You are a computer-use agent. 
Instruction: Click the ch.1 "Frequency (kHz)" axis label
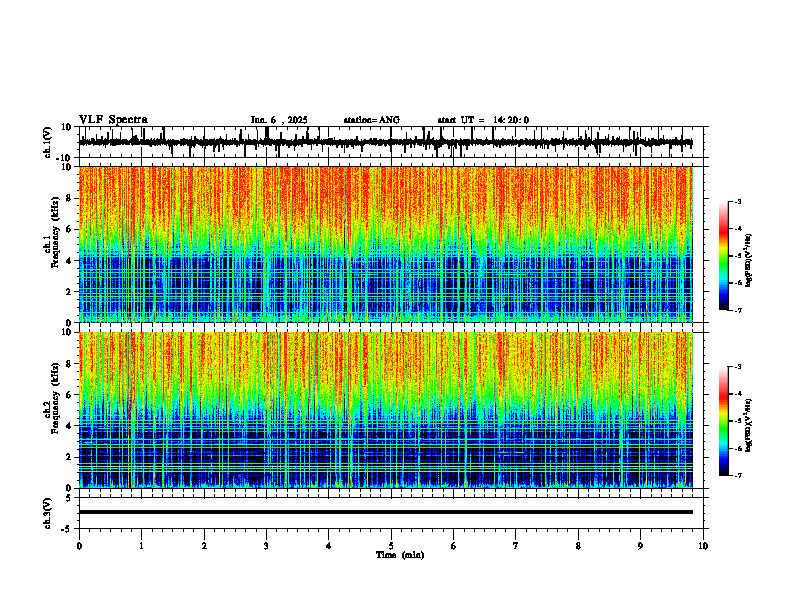55,232
